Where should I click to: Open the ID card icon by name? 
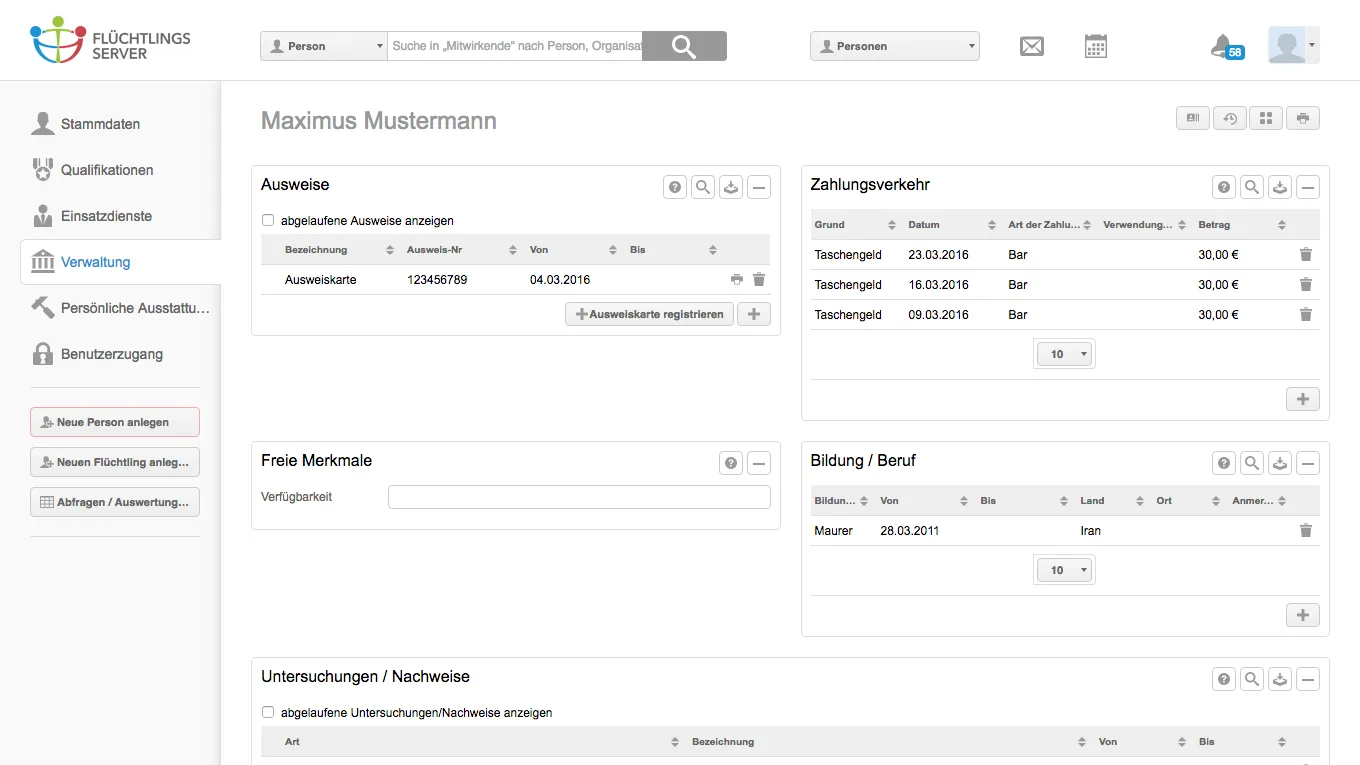[x=1193, y=118]
